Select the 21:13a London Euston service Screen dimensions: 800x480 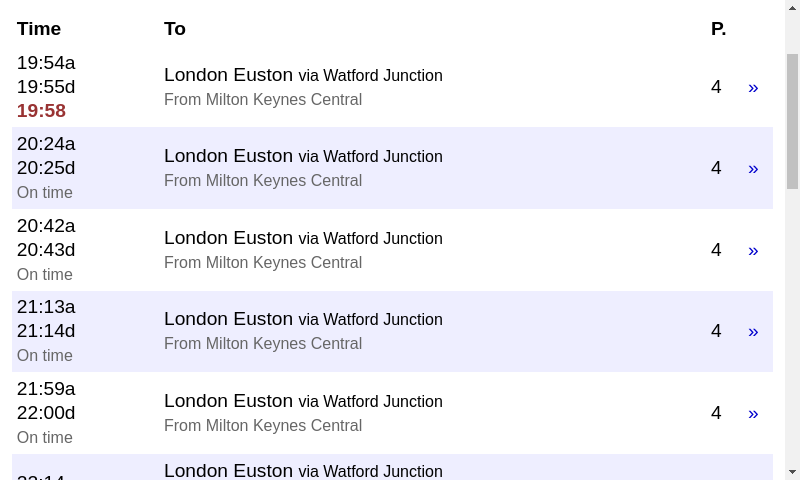[x=392, y=331]
